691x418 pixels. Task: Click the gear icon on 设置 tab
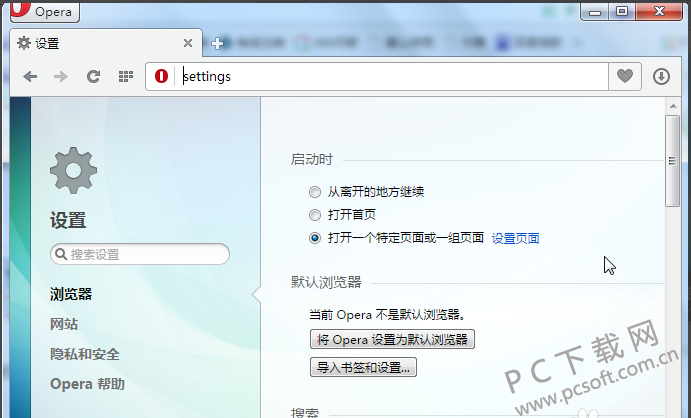coord(24,43)
